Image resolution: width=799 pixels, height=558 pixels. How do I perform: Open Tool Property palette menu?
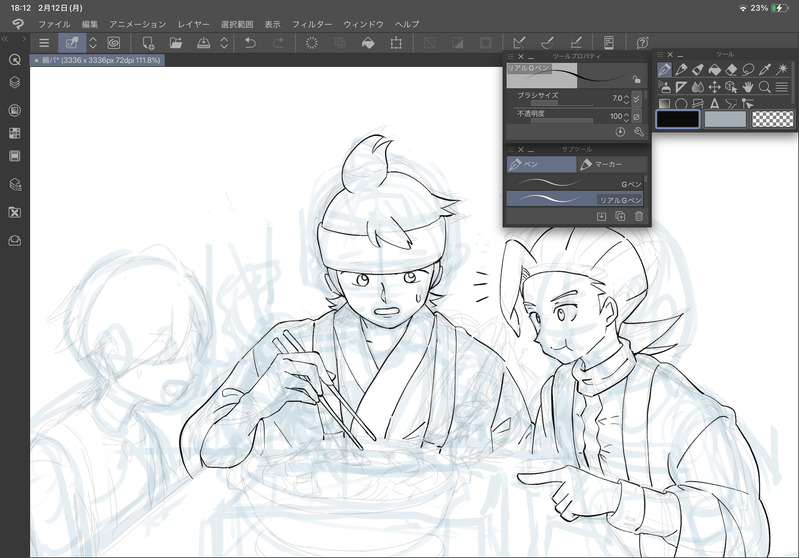tap(511, 57)
